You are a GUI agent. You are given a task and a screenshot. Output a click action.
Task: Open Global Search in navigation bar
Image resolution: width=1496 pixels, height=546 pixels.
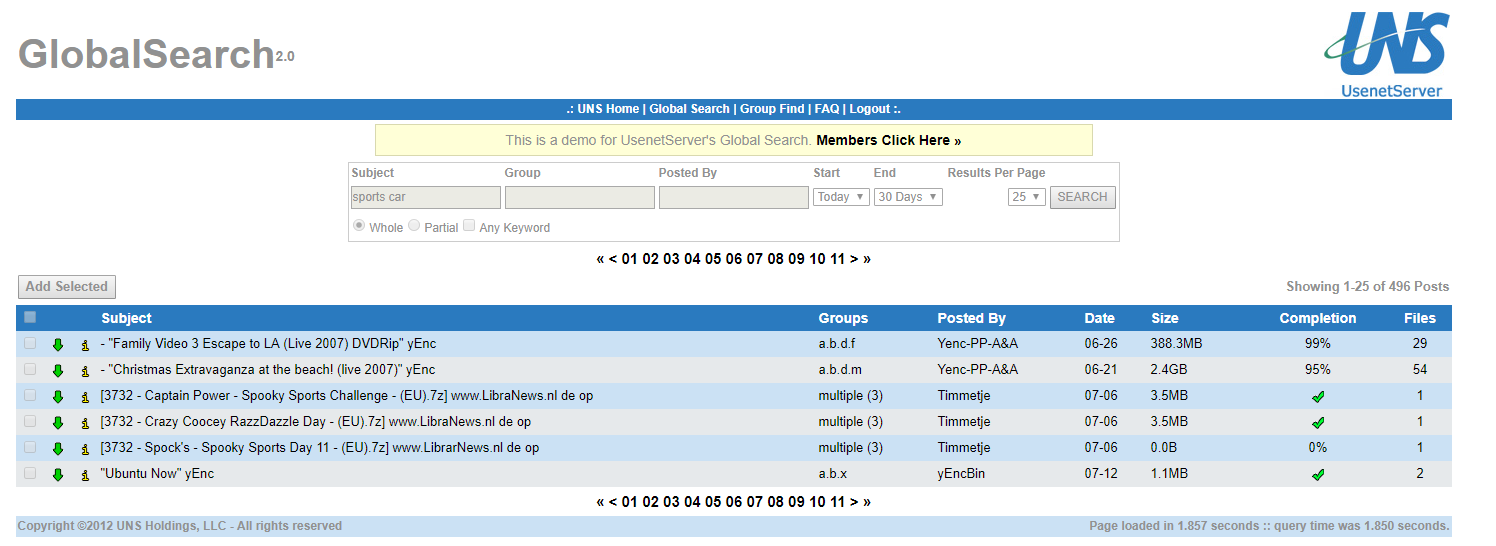690,109
